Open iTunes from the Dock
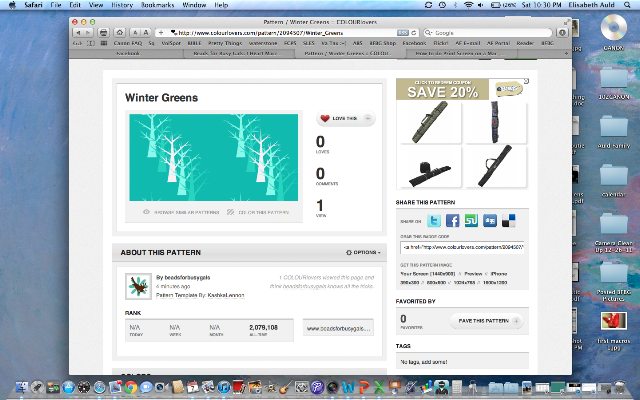The width and height of the screenshot is (640, 400). pyautogui.click(x=224, y=387)
